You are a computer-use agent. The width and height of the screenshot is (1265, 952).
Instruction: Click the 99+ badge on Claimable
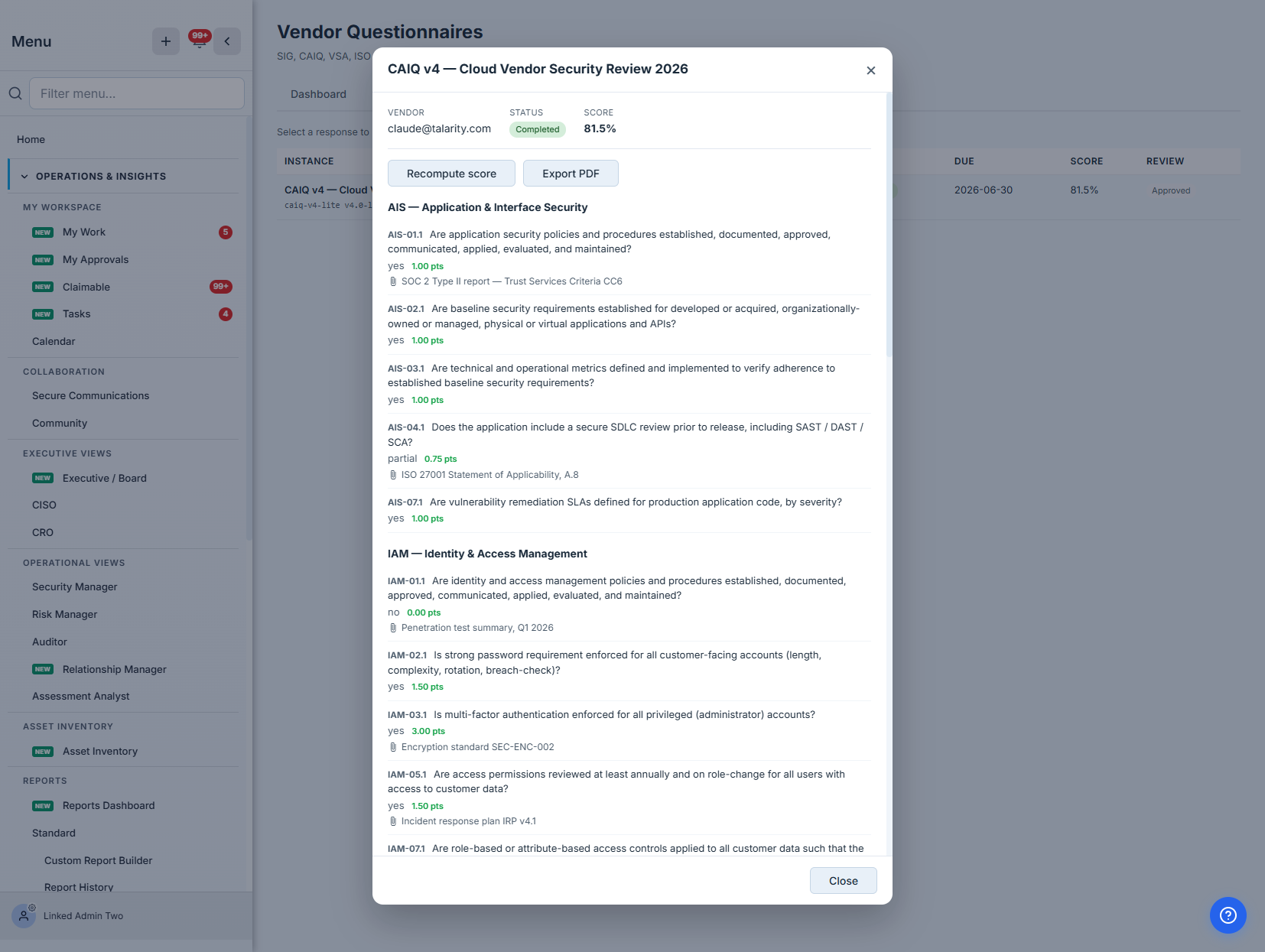pos(221,287)
